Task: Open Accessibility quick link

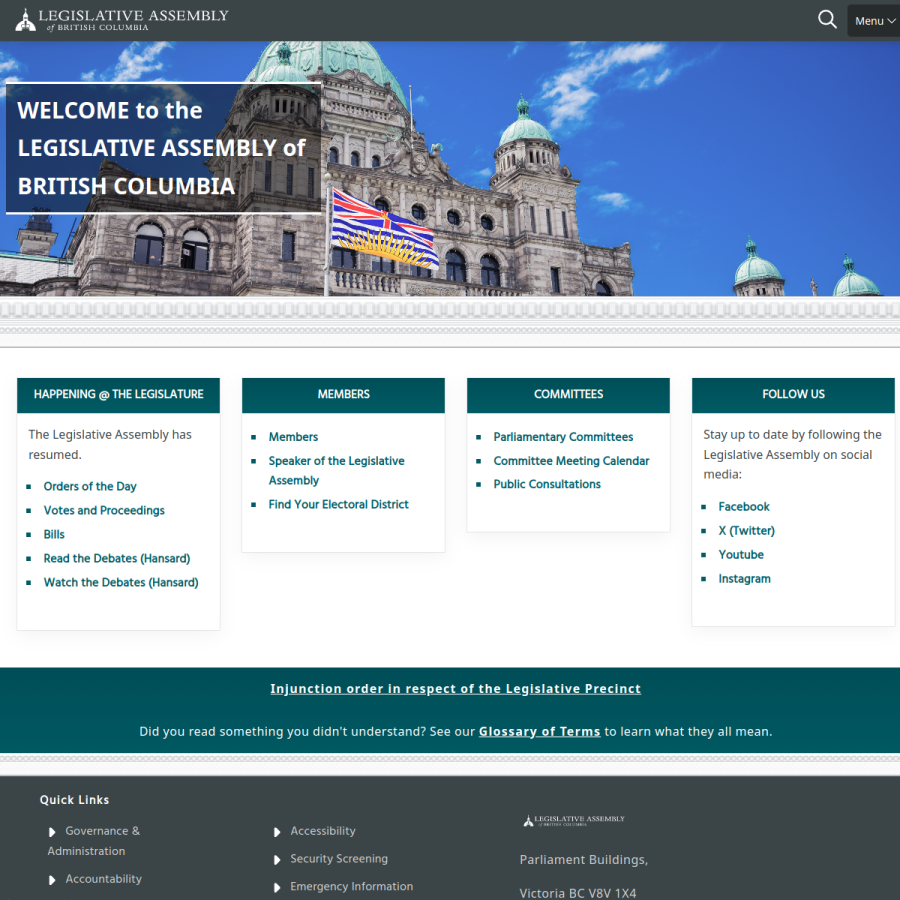Action: pos(323,831)
